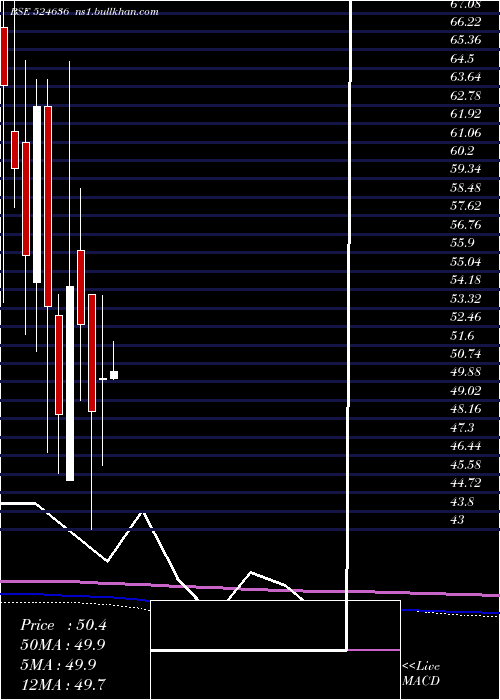Select the 43.8 price axis label
This screenshot has height=700, width=500.
[x=462, y=502]
